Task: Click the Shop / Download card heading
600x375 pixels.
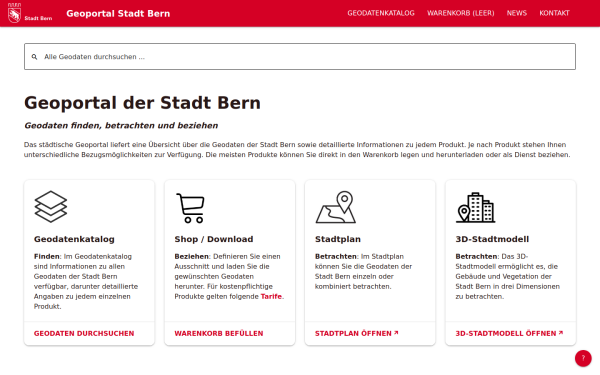Action: (x=214, y=239)
